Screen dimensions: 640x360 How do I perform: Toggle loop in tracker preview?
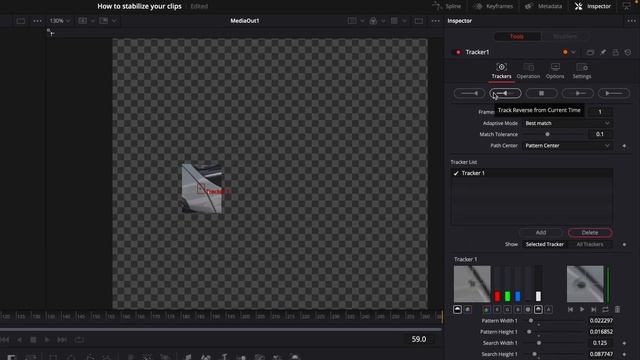[605, 310]
